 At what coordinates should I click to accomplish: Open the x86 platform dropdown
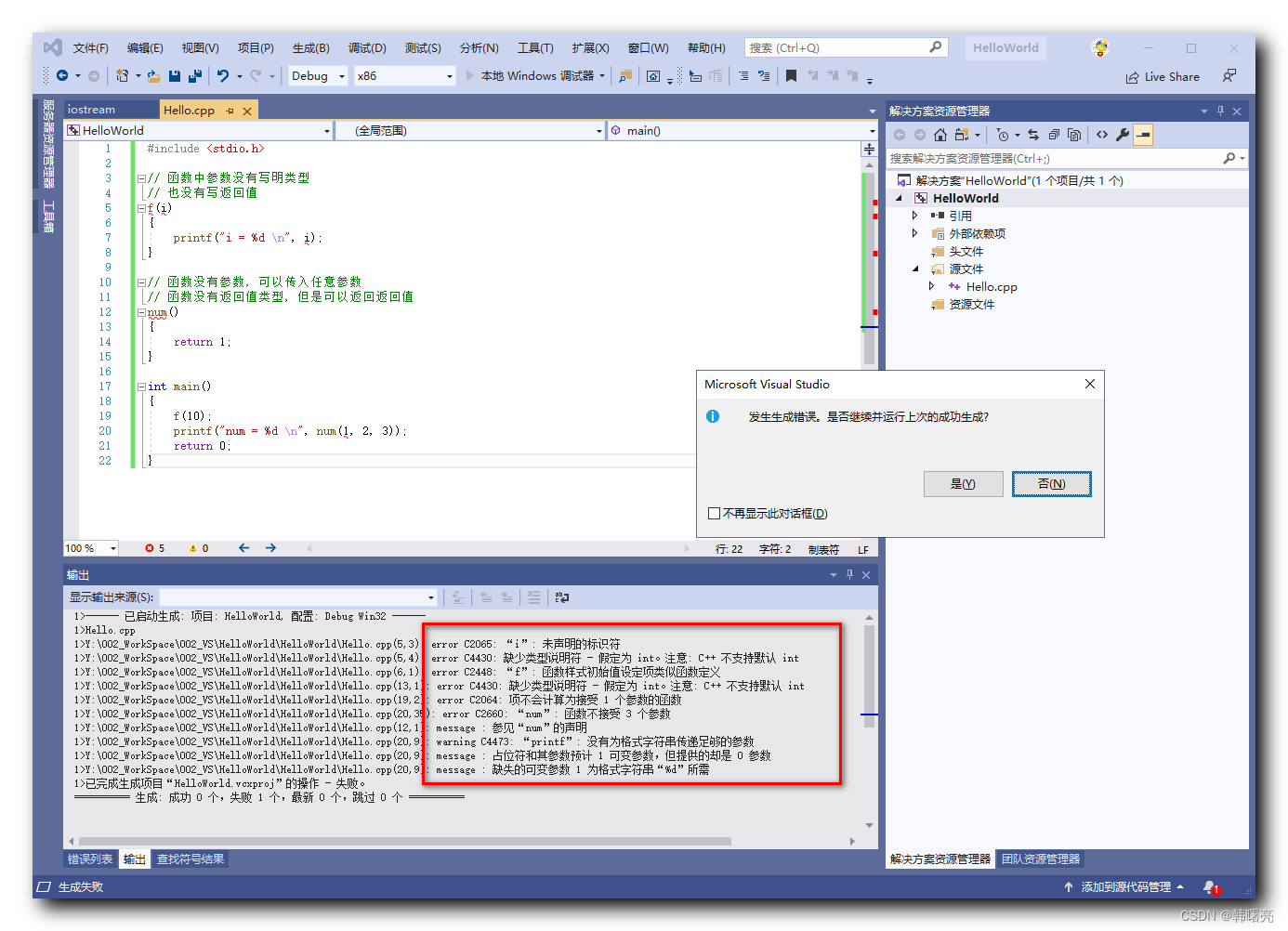[x=405, y=76]
